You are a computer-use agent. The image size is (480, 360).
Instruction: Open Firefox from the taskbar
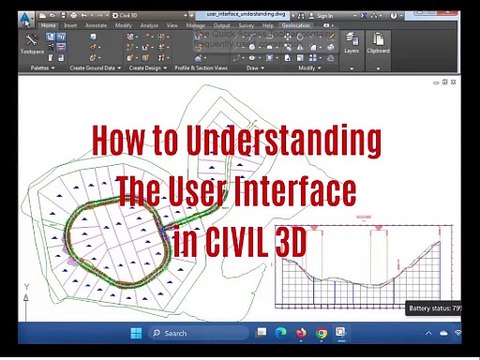point(301,333)
